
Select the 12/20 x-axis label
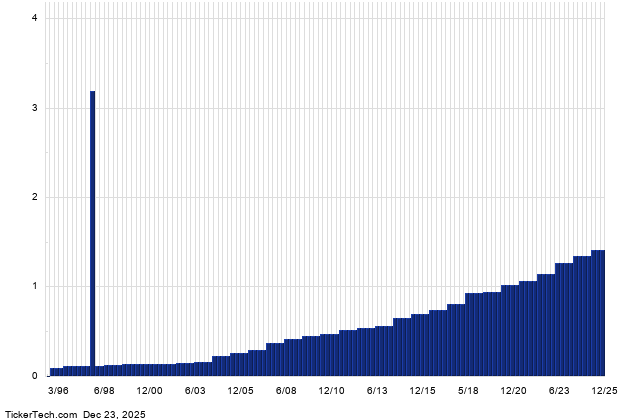[514, 390]
